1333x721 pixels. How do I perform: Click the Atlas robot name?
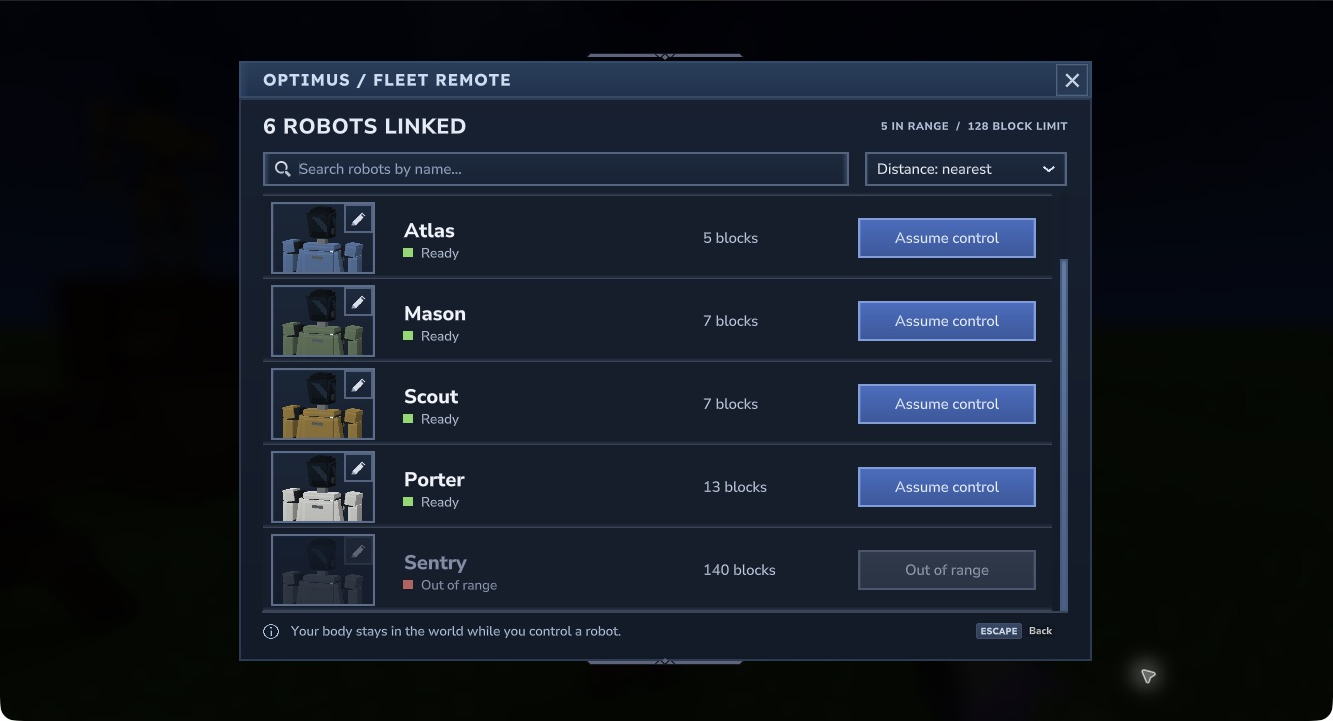click(429, 230)
